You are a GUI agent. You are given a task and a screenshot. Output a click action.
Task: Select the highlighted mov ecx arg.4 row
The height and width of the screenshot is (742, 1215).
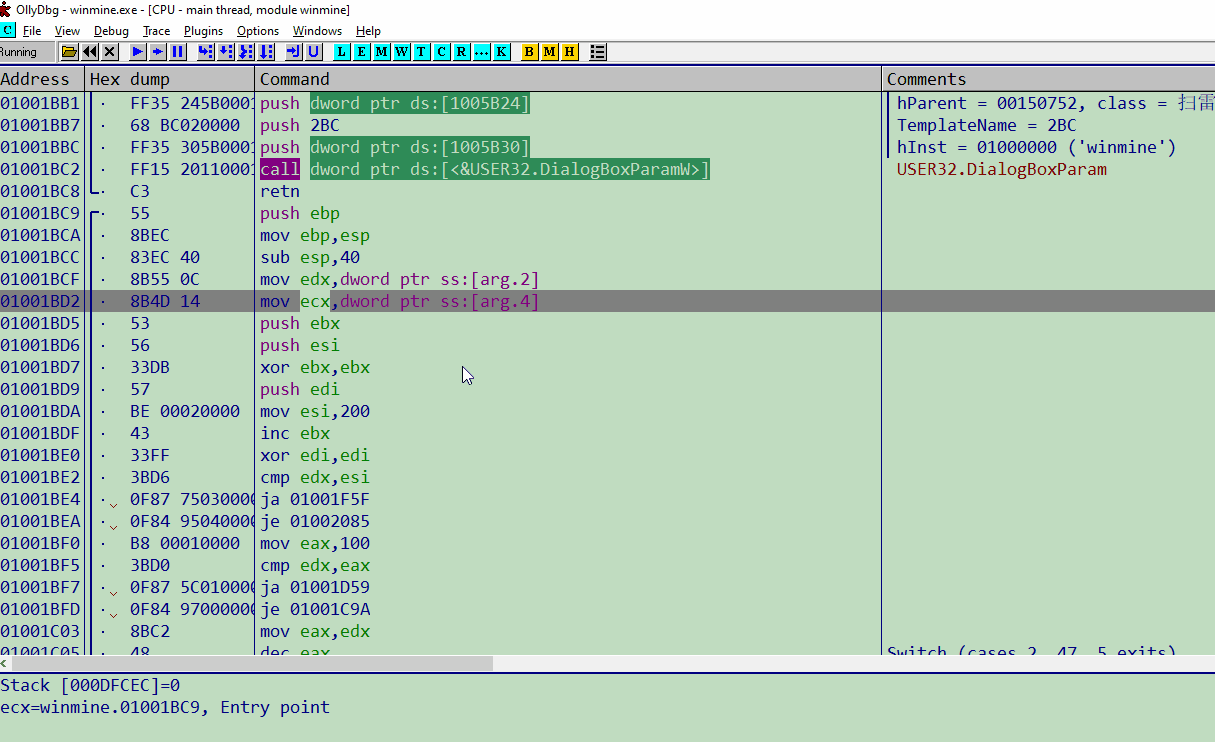pos(607,301)
